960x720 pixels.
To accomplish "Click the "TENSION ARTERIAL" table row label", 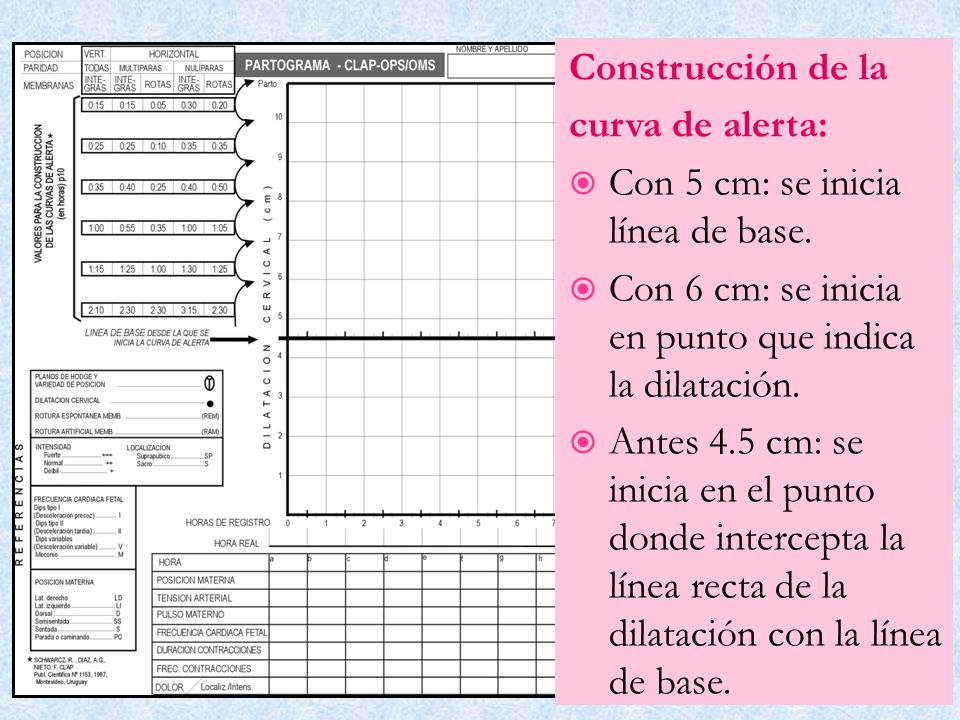I will pos(194,598).
